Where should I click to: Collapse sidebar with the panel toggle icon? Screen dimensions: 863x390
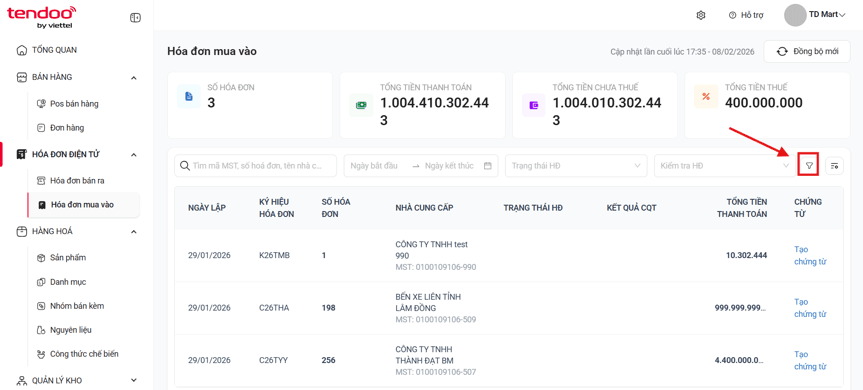click(x=135, y=18)
